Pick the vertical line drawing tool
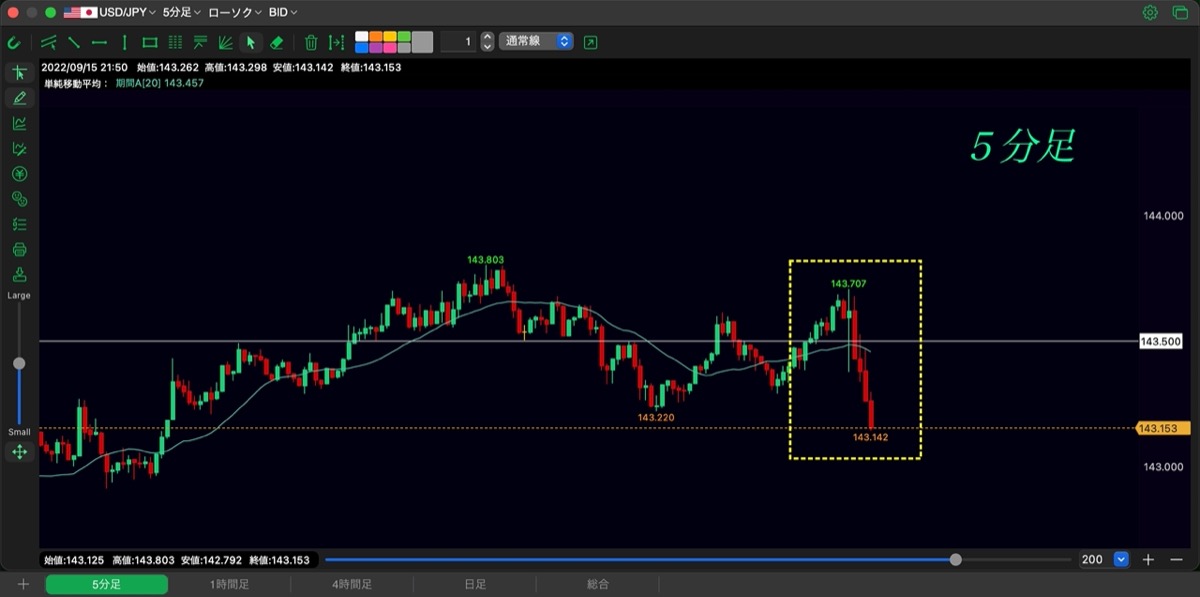 [x=125, y=42]
